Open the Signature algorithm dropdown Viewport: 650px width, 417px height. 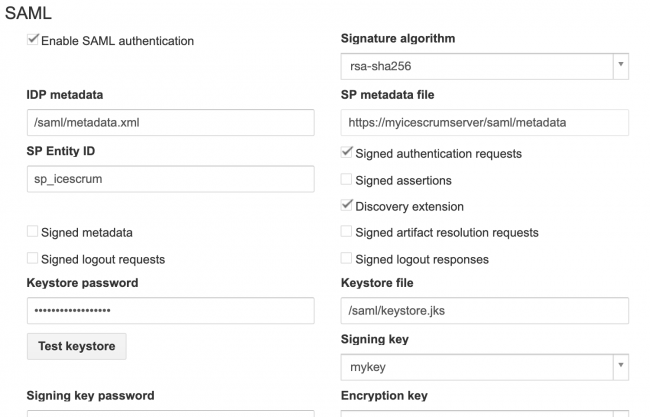pyautogui.click(x=620, y=67)
